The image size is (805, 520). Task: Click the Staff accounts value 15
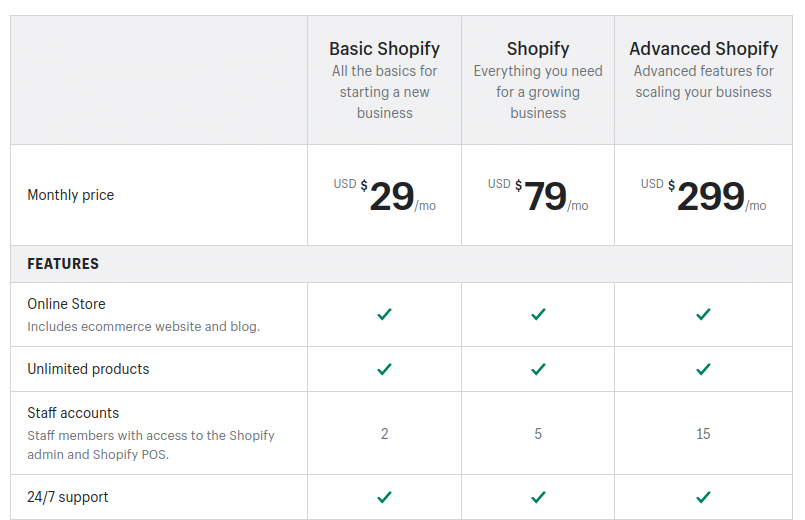(x=703, y=434)
